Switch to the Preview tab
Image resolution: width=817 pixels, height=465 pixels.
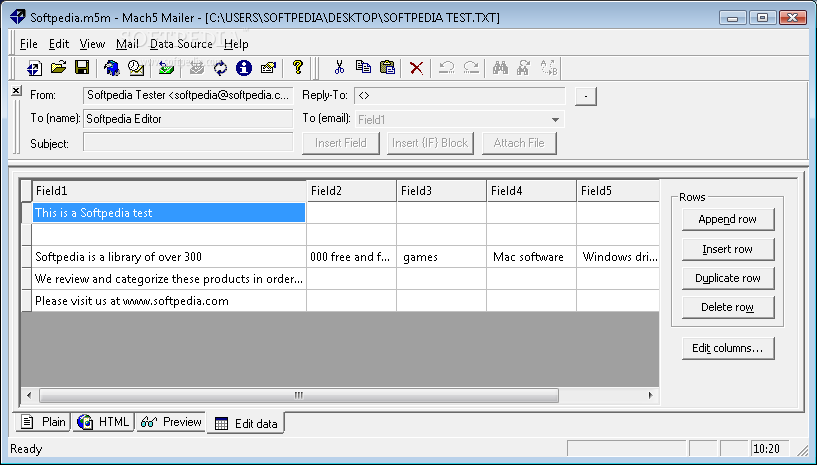click(171, 422)
